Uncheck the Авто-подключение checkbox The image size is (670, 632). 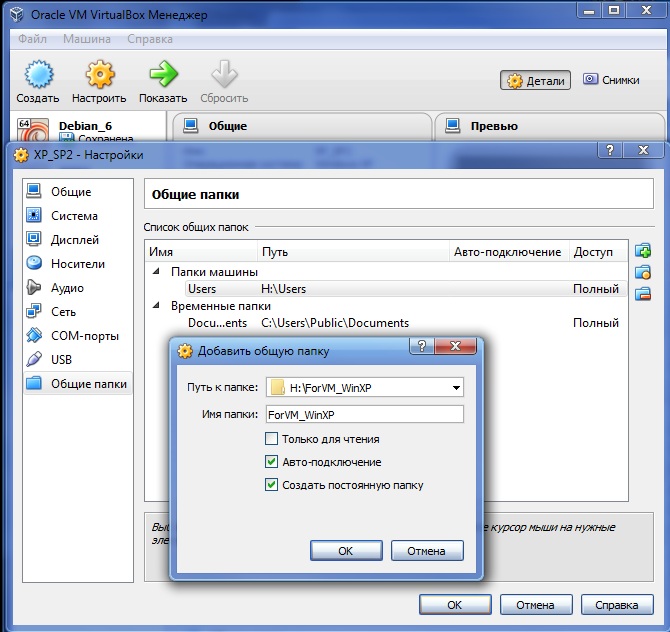click(271, 462)
